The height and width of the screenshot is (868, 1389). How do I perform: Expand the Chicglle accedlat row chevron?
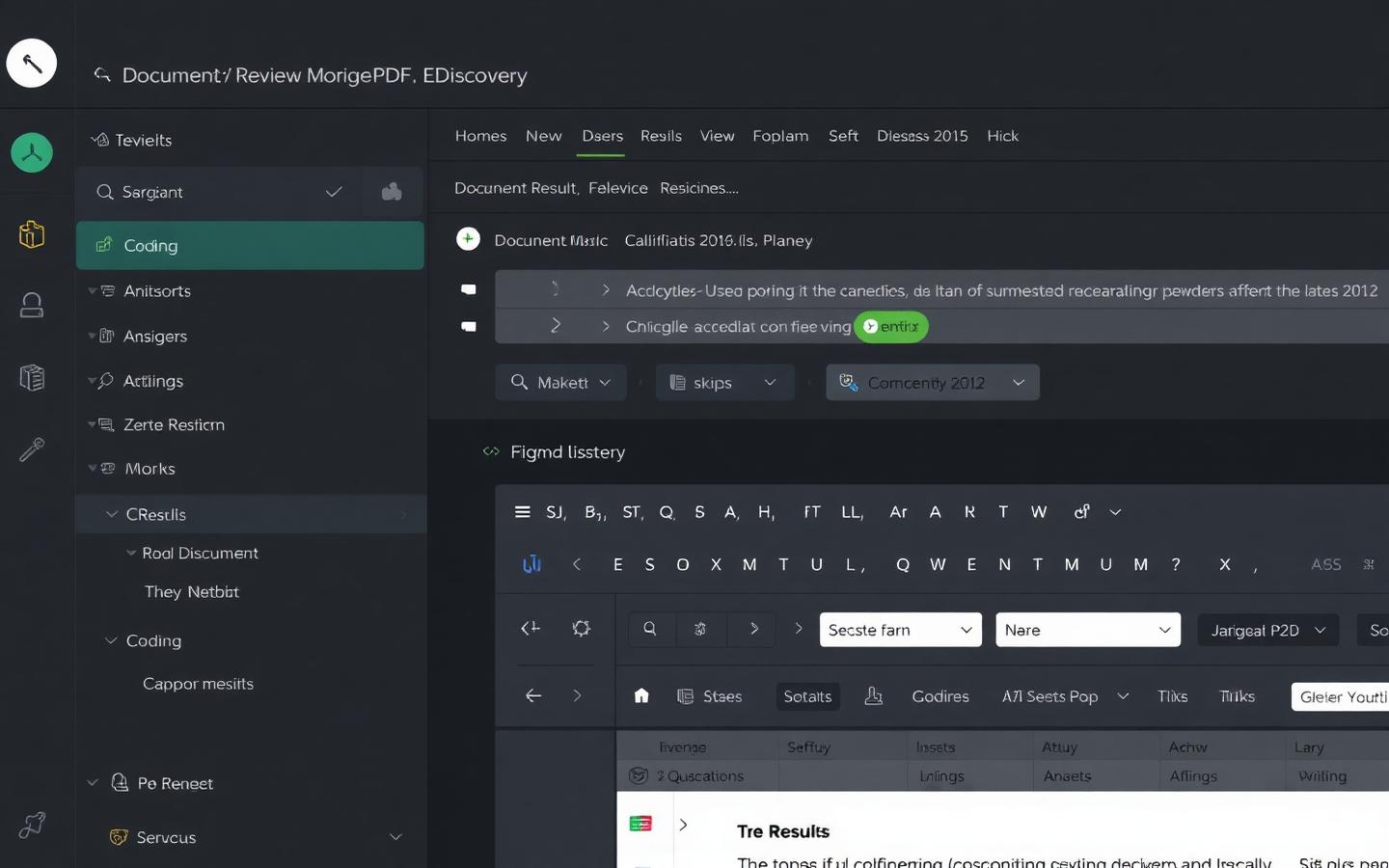(606, 327)
